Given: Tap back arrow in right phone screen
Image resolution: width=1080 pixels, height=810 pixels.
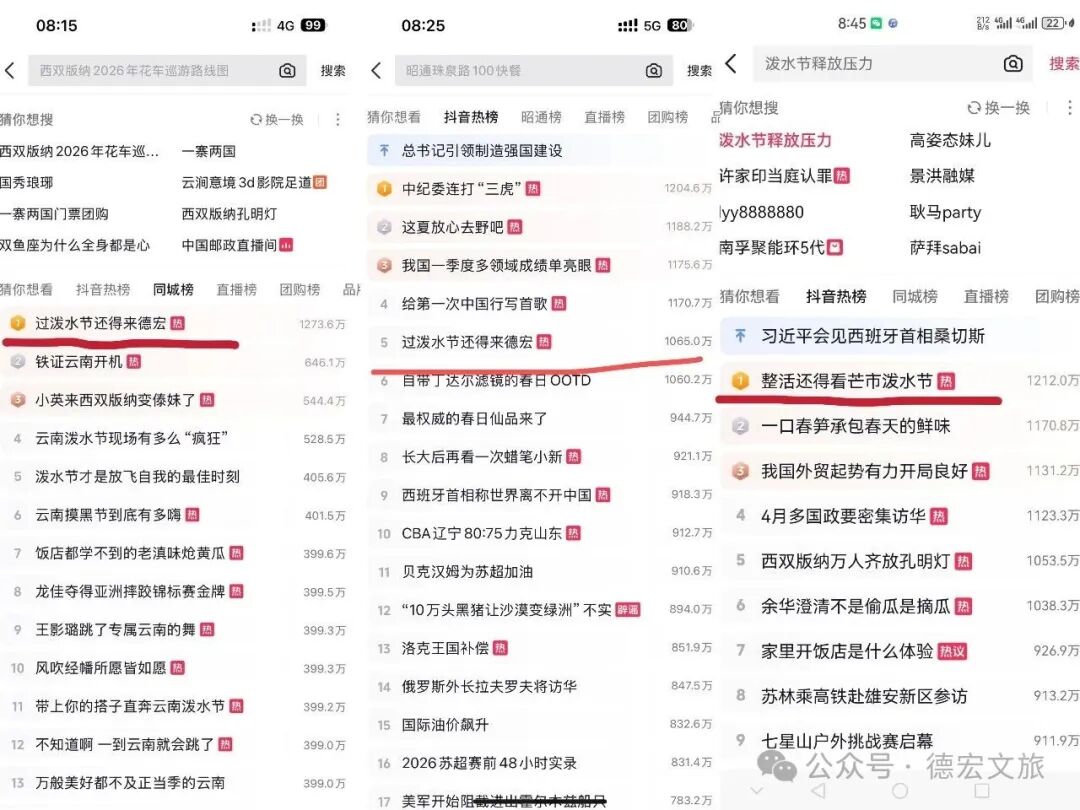Looking at the screenshot, I should [731, 63].
